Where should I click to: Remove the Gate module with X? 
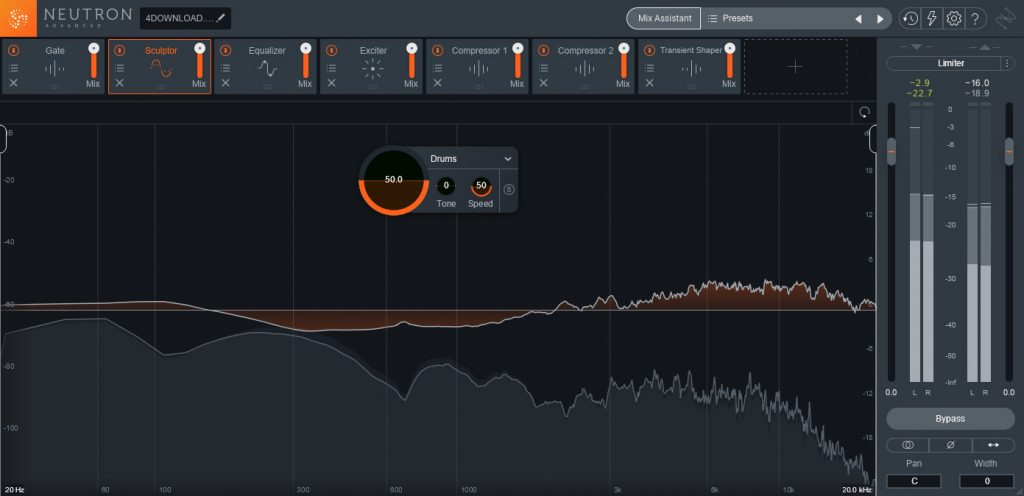point(13,83)
